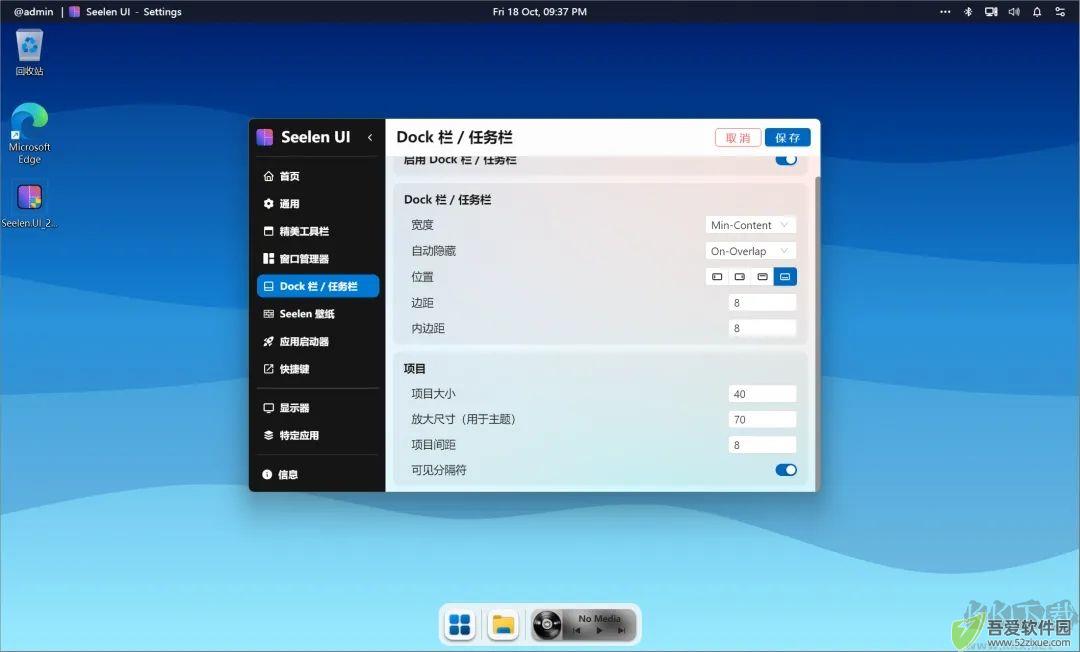The width and height of the screenshot is (1080, 652).
Task: Click the network display icon in top bar
Action: click(991, 12)
